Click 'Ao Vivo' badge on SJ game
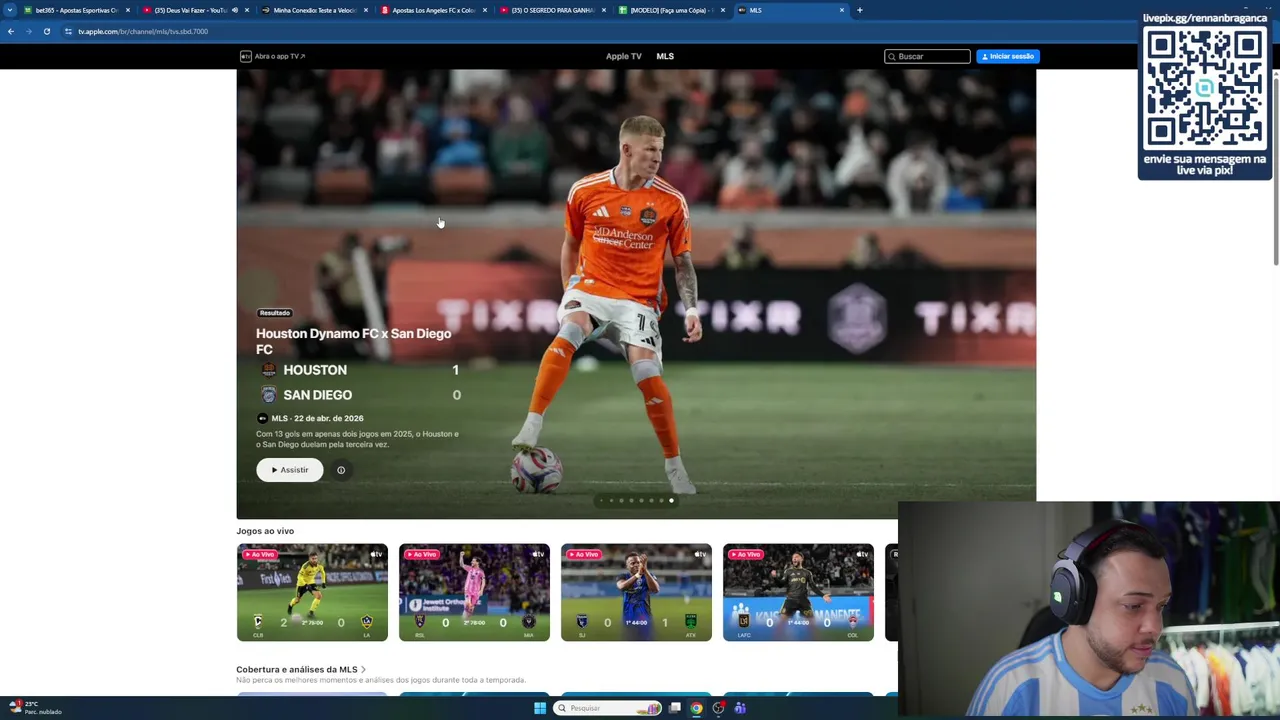The width and height of the screenshot is (1280, 720). [584, 554]
